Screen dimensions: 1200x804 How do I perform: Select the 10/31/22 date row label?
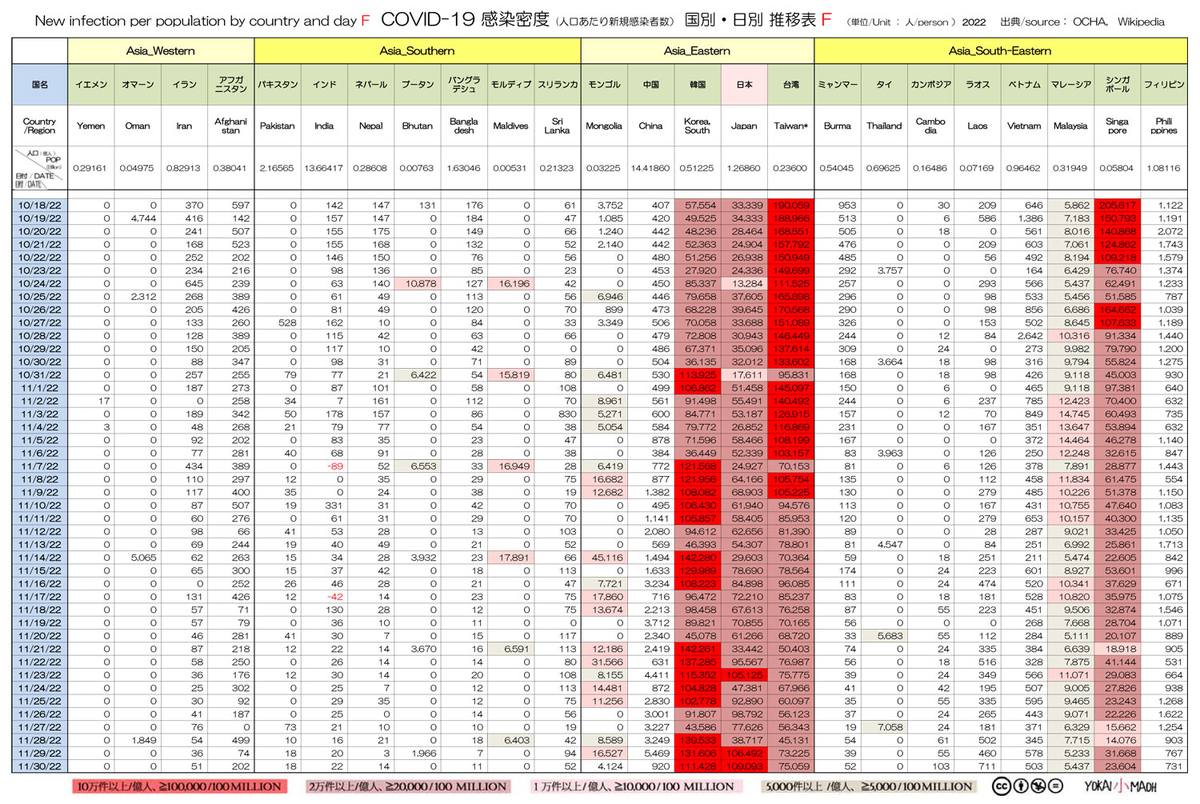pyautogui.click(x=40, y=376)
